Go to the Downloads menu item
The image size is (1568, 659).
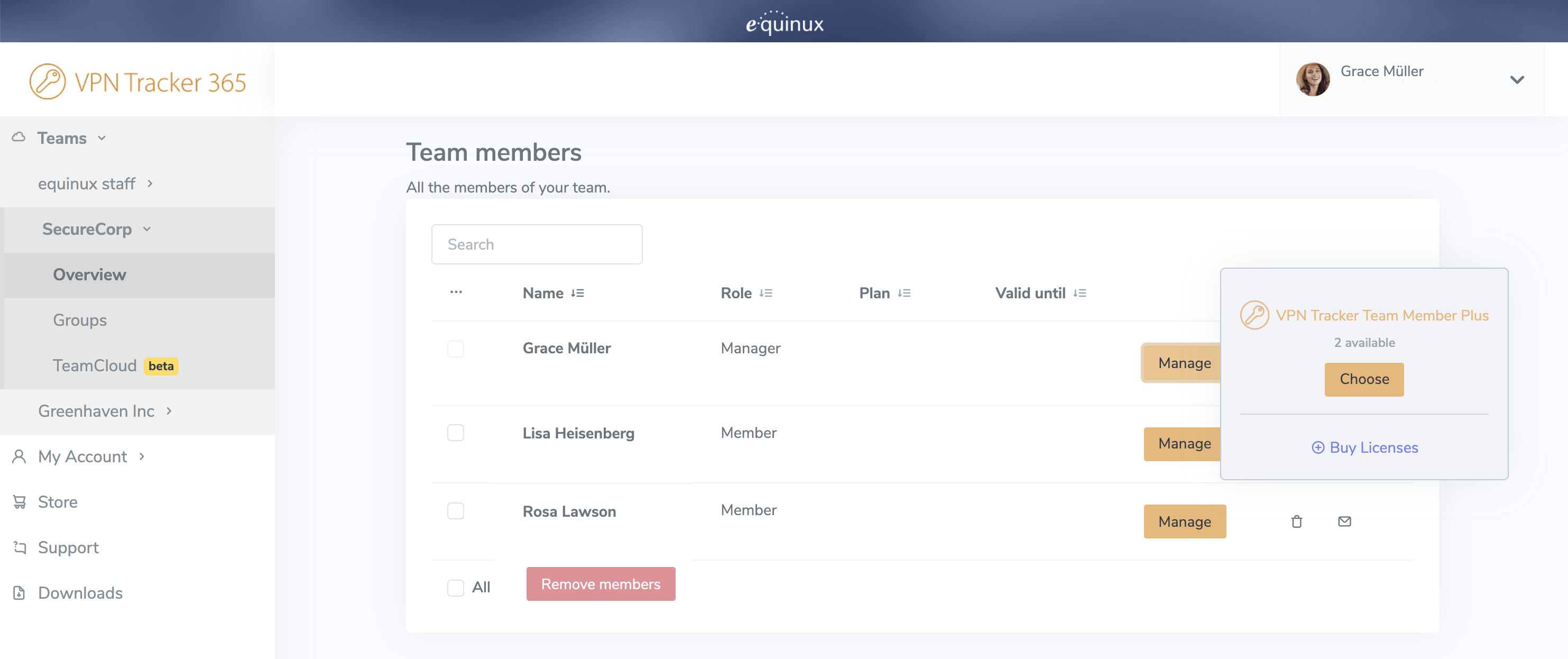pos(80,592)
